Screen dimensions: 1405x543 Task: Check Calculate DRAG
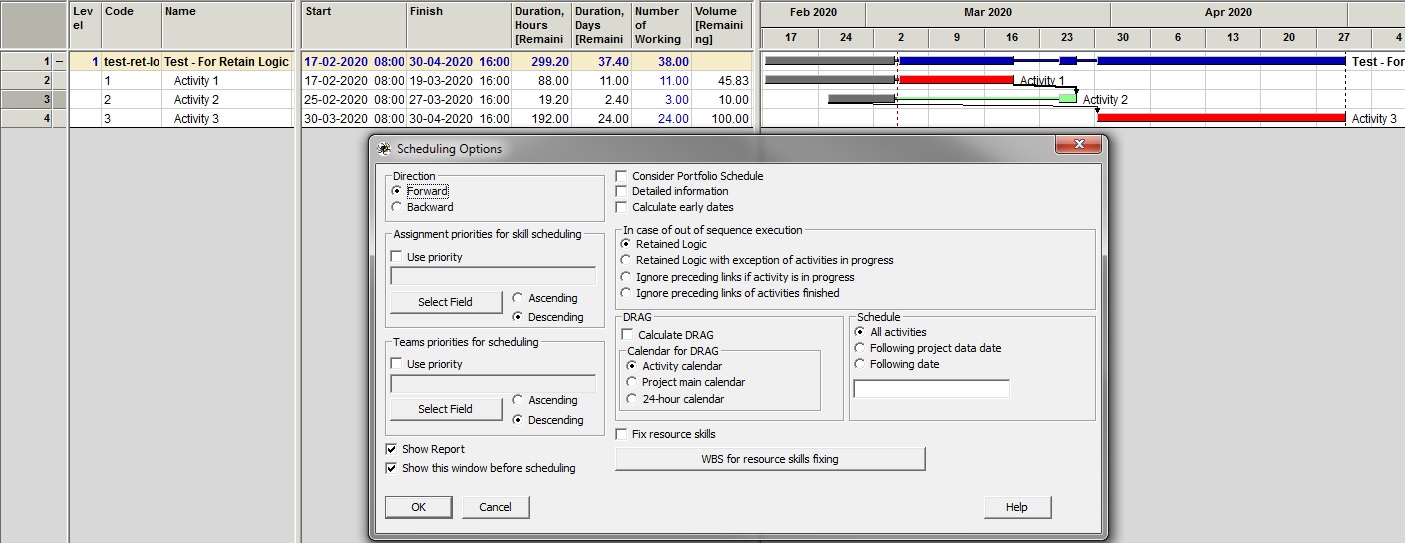628,335
